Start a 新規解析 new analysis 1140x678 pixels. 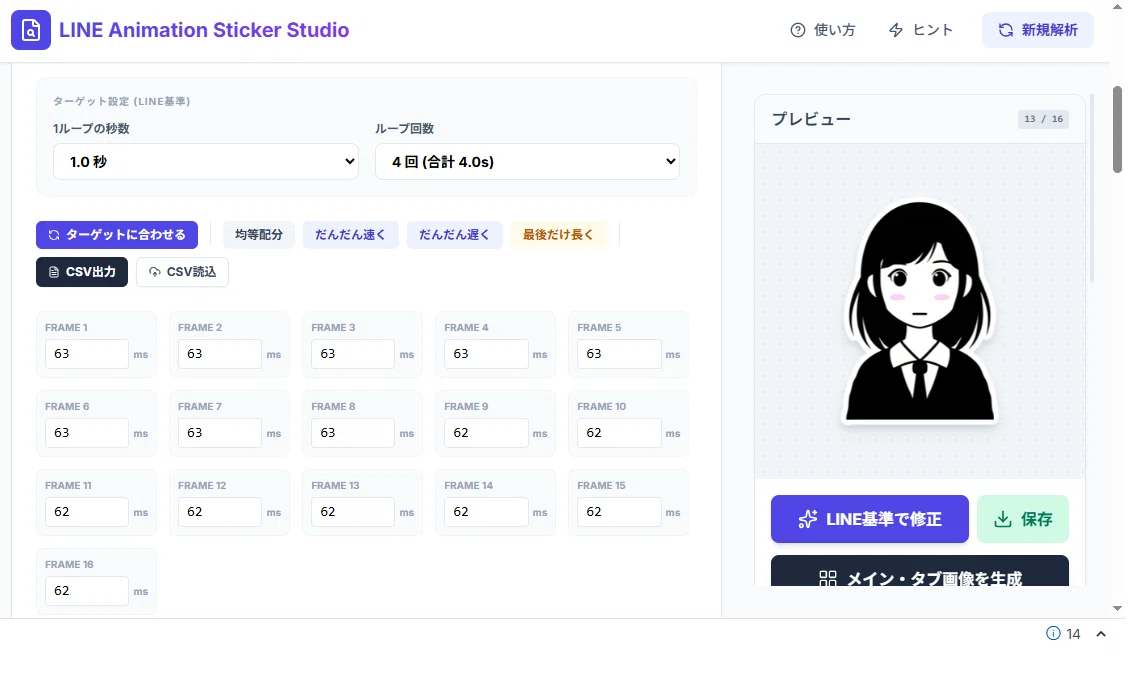[1037, 30]
